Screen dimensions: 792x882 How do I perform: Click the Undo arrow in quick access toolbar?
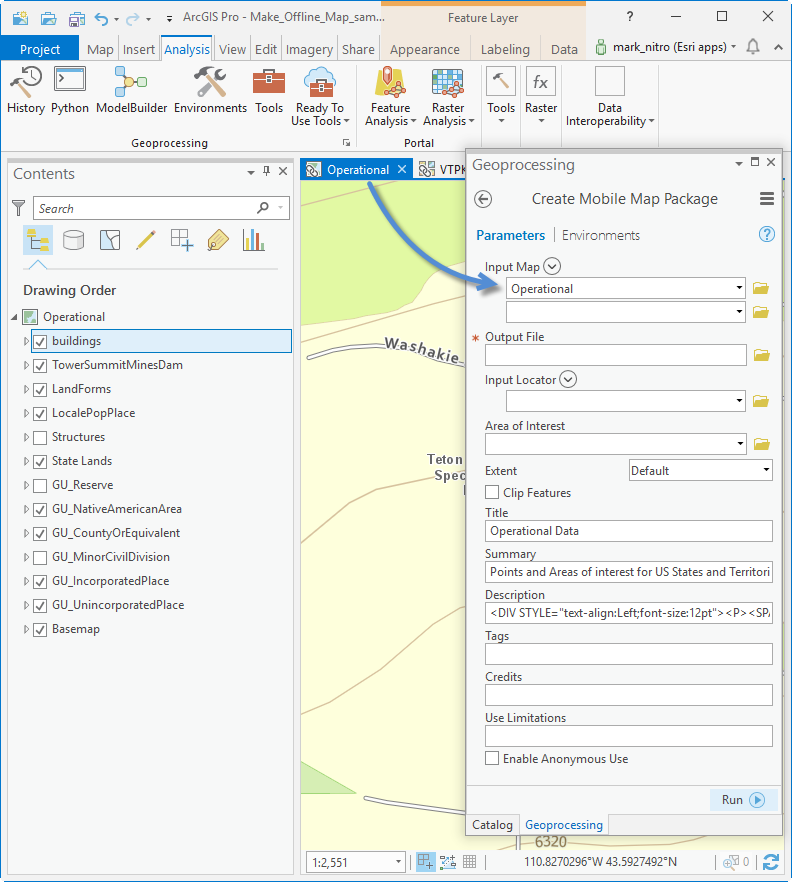(x=101, y=19)
